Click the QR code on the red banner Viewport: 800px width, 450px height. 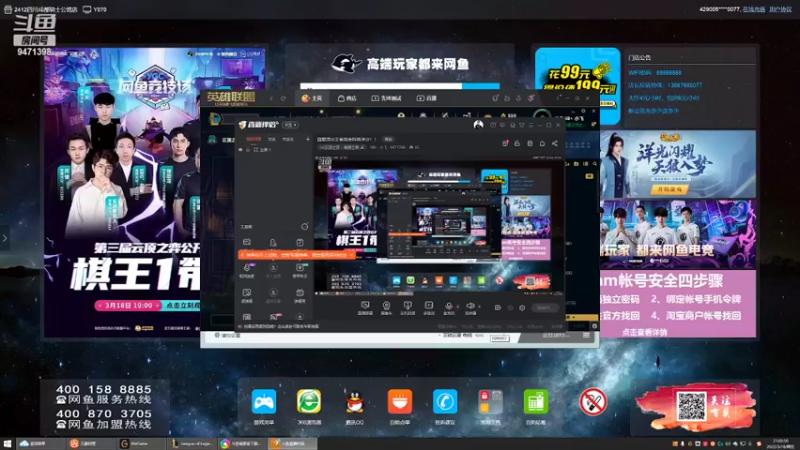(x=692, y=406)
